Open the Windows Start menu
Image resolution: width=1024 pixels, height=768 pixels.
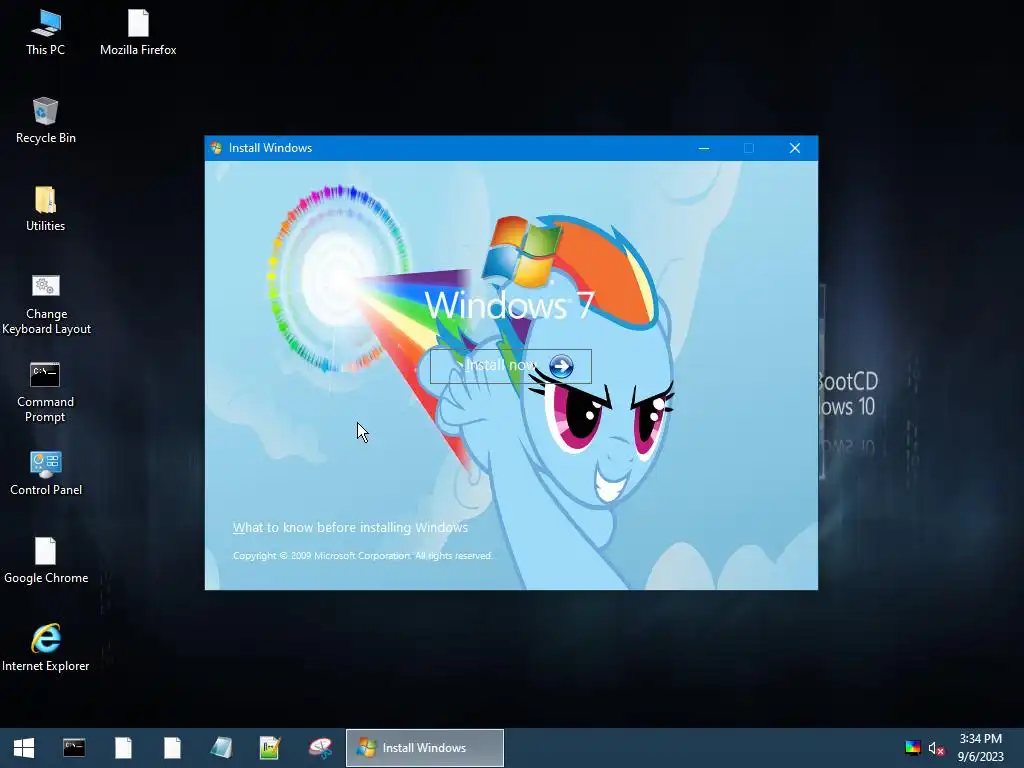pyautogui.click(x=24, y=748)
